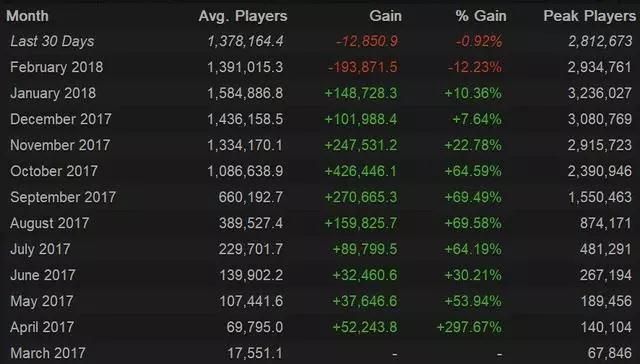Click the -193,871.5 gain value
Viewport: 640px width, 364px height.
362,67
